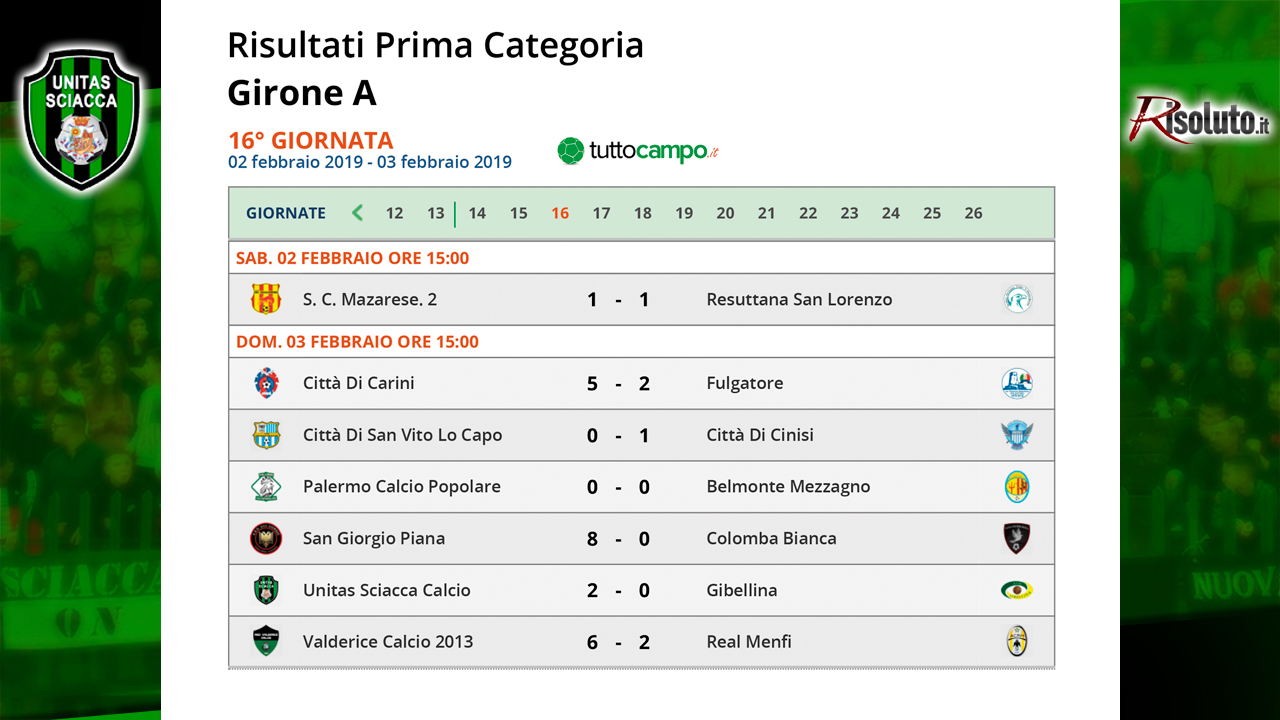Open the Risoluto.it logo
Image resolution: width=1280 pixels, height=720 pixels.
point(1201,119)
